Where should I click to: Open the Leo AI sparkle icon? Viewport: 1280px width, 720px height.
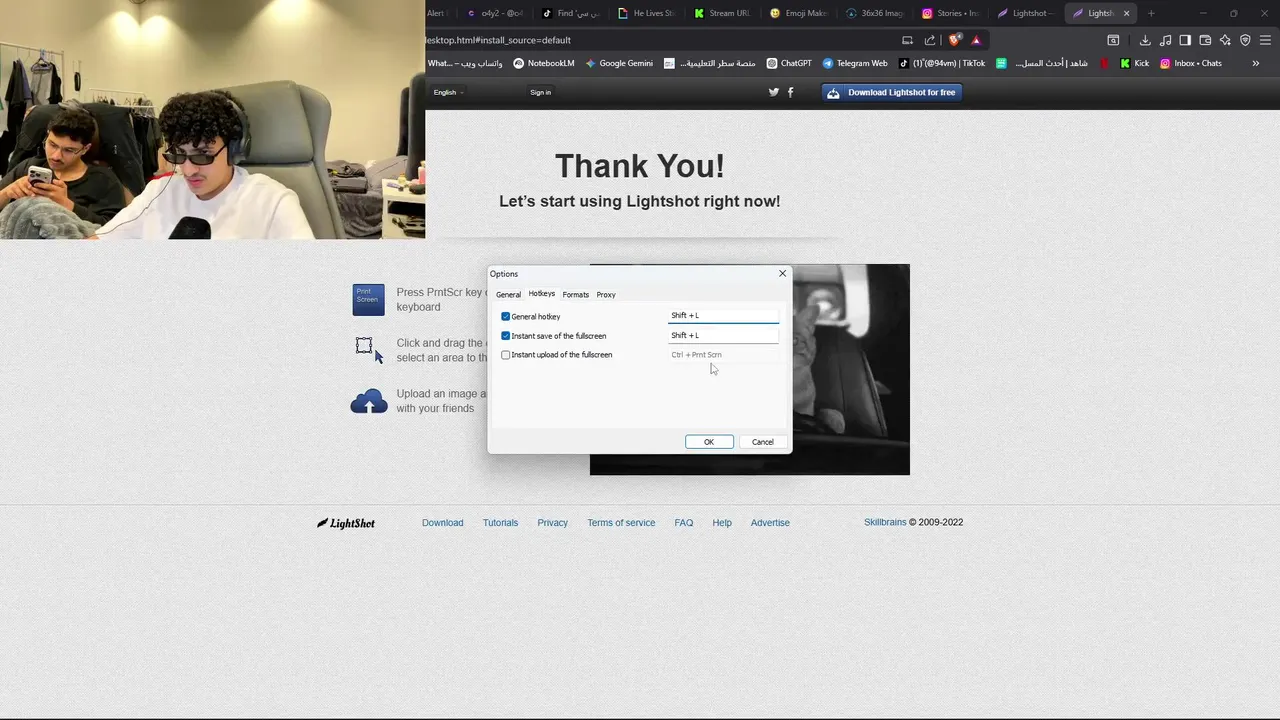(1225, 40)
